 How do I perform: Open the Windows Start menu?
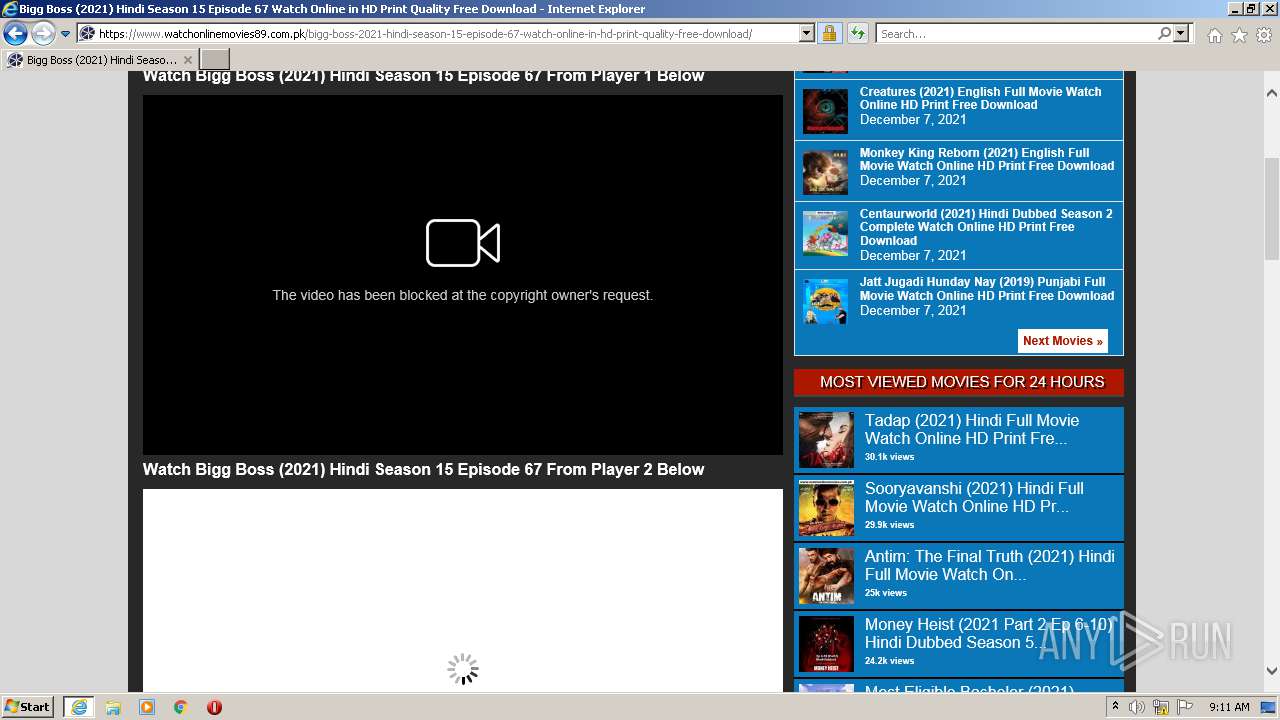pos(27,707)
